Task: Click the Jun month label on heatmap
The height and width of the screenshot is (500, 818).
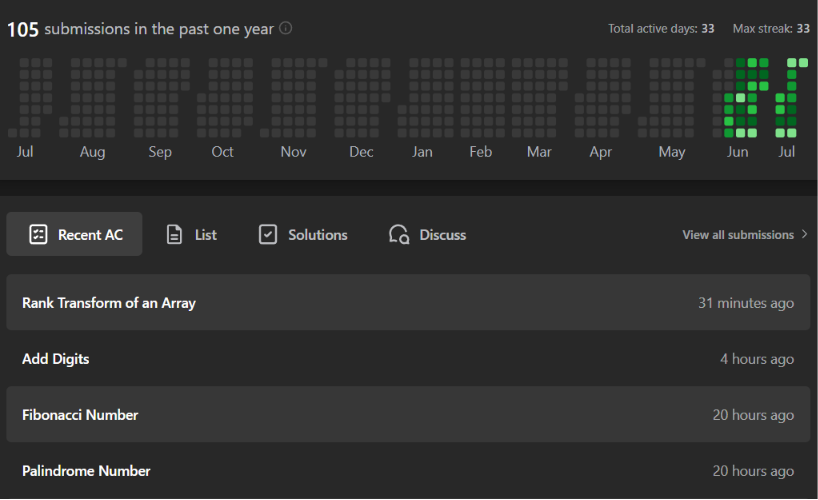Action: tap(737, 152)
